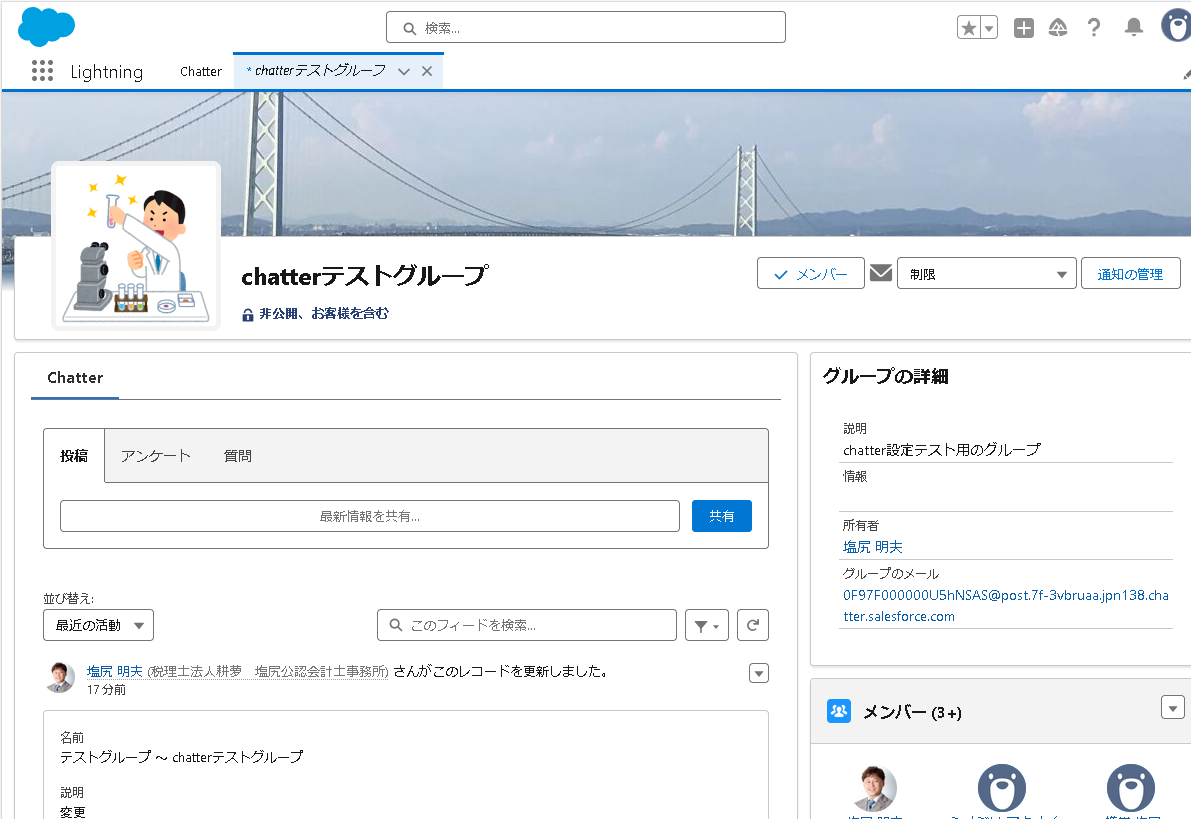This screenshot has width=1191, height=819.
Task: Click the メンバー membership button
Action: [810, 274]
